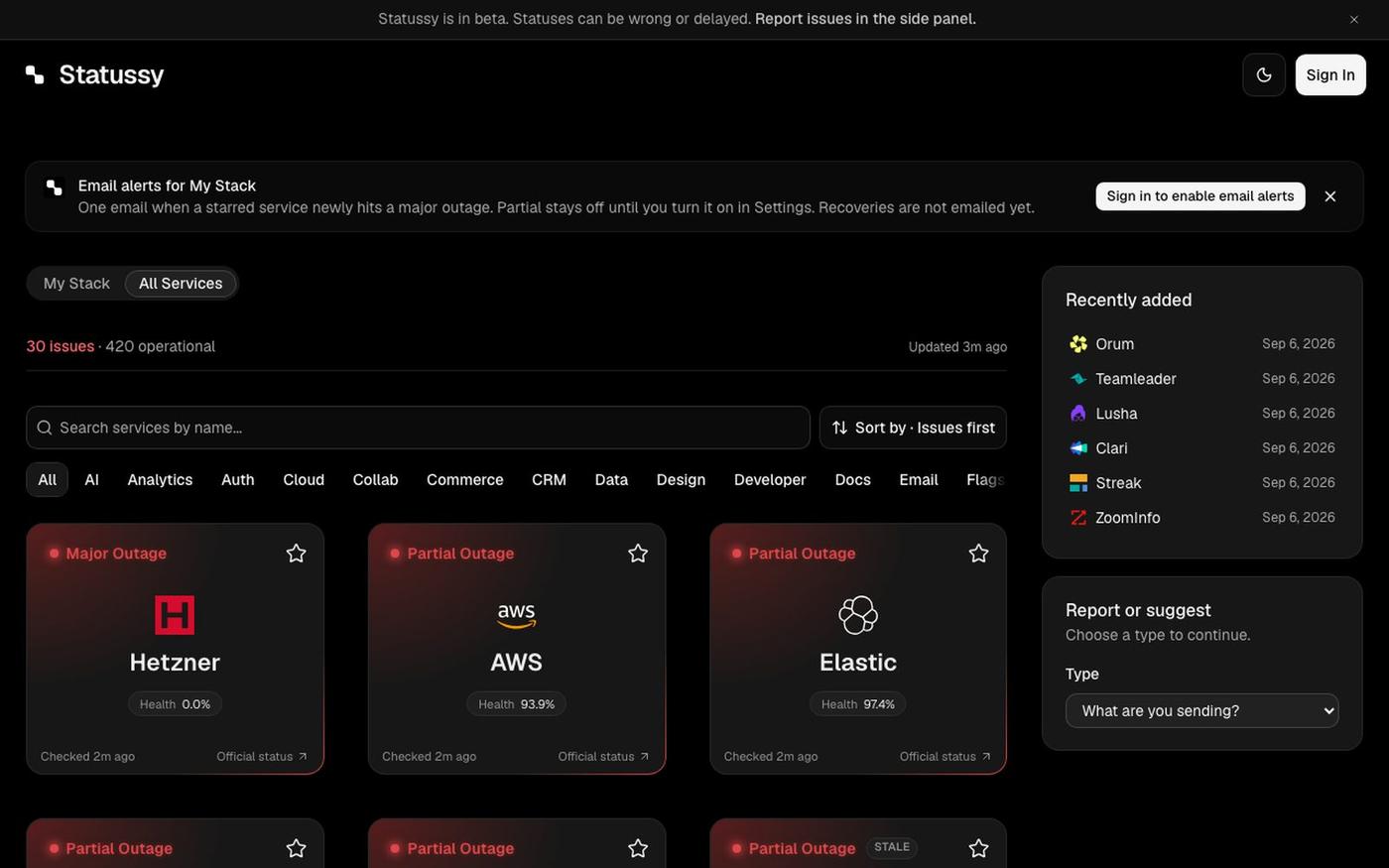Open Report issues in the side panel link
Image resolution: width=1389 pixels, height=868 pixels.
865,19
